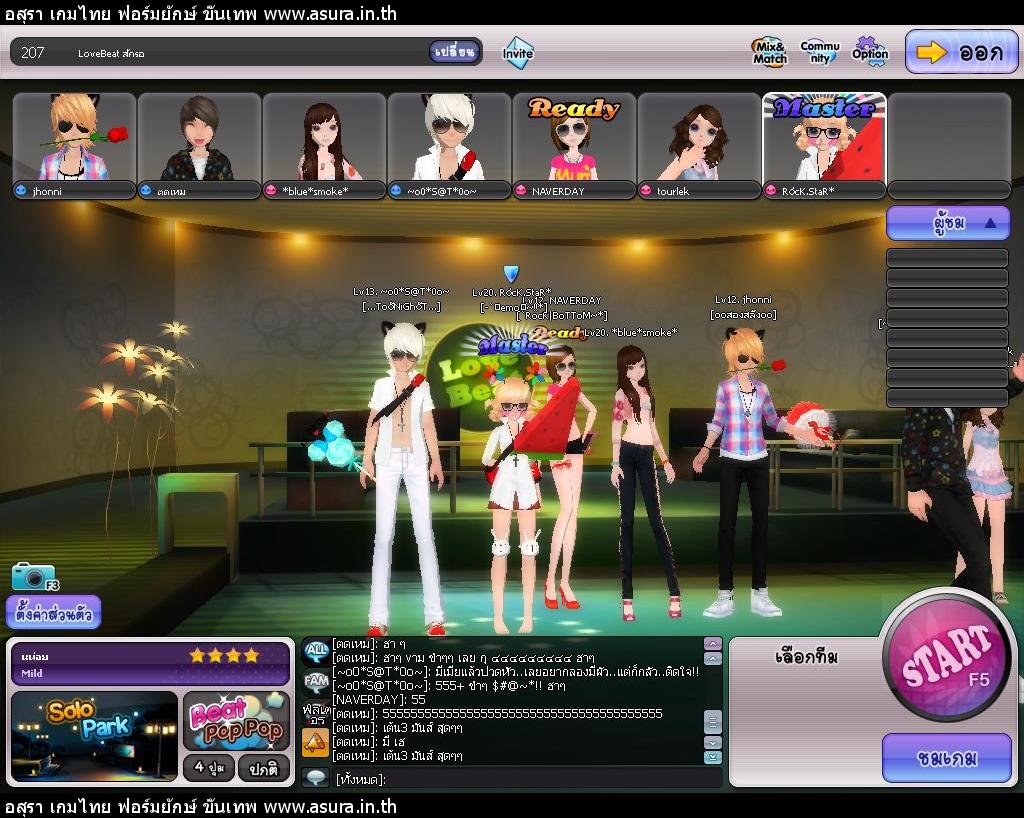The width and height of the screenshot is (1024, 818).
Task: Click the orange megaphone broadcast icon
Action: pyautogui.click(x=315, y=742)
